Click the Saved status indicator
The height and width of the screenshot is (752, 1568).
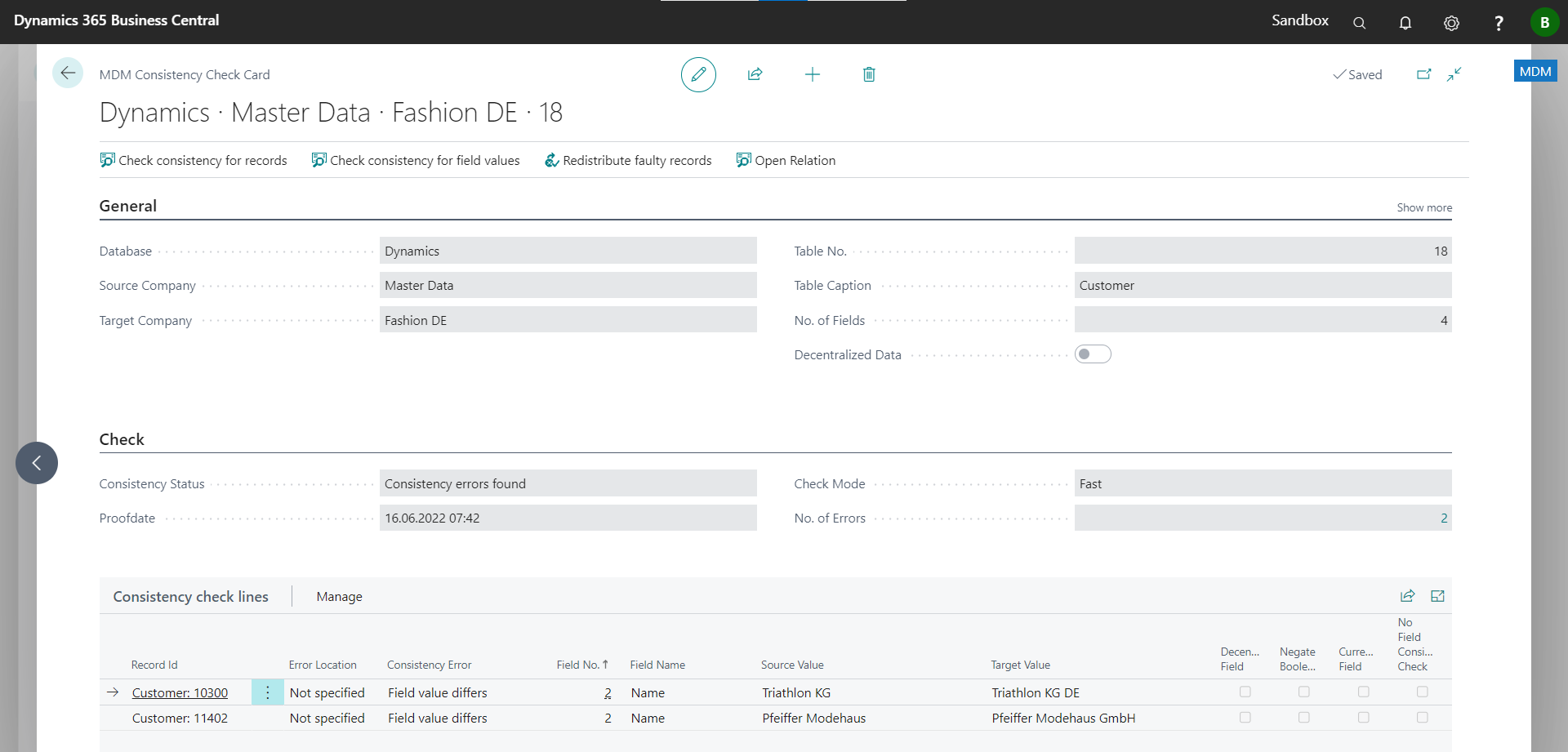pos(1357,74)
